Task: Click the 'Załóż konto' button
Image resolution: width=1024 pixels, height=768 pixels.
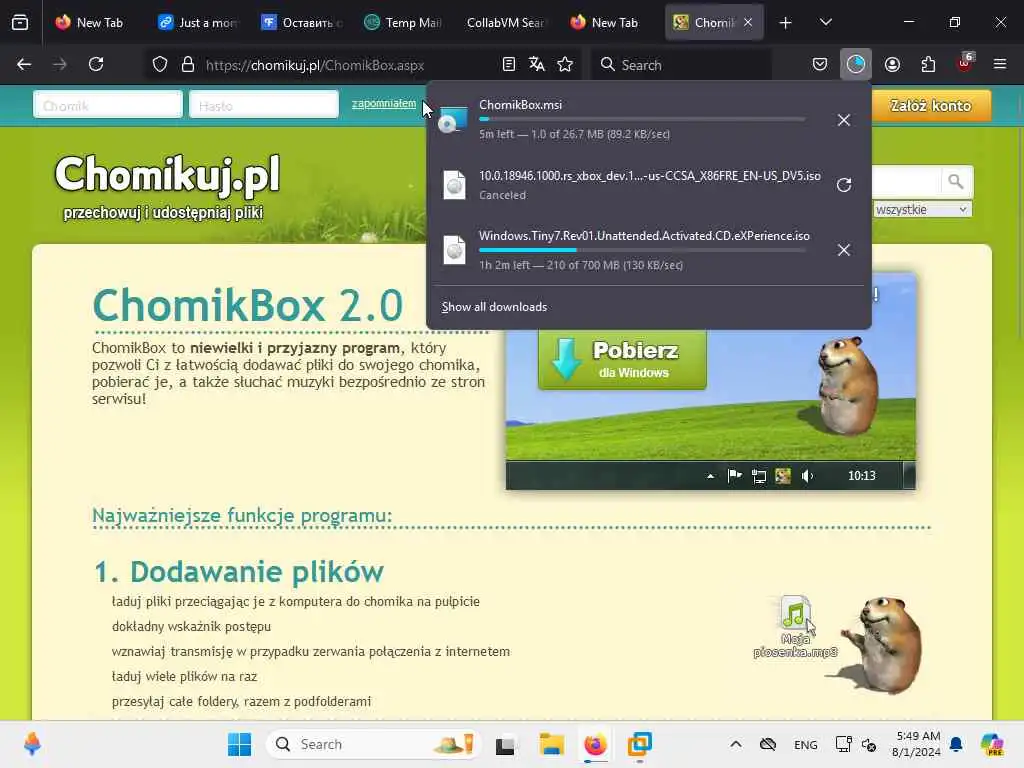Action: [x=931, y=106]
